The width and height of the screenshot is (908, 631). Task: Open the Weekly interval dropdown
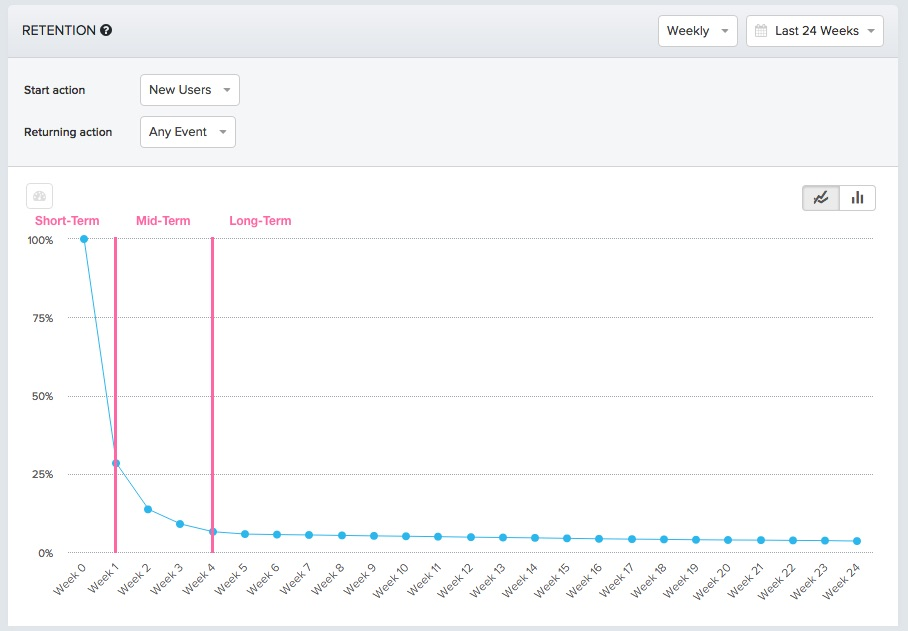click(697, 30)
